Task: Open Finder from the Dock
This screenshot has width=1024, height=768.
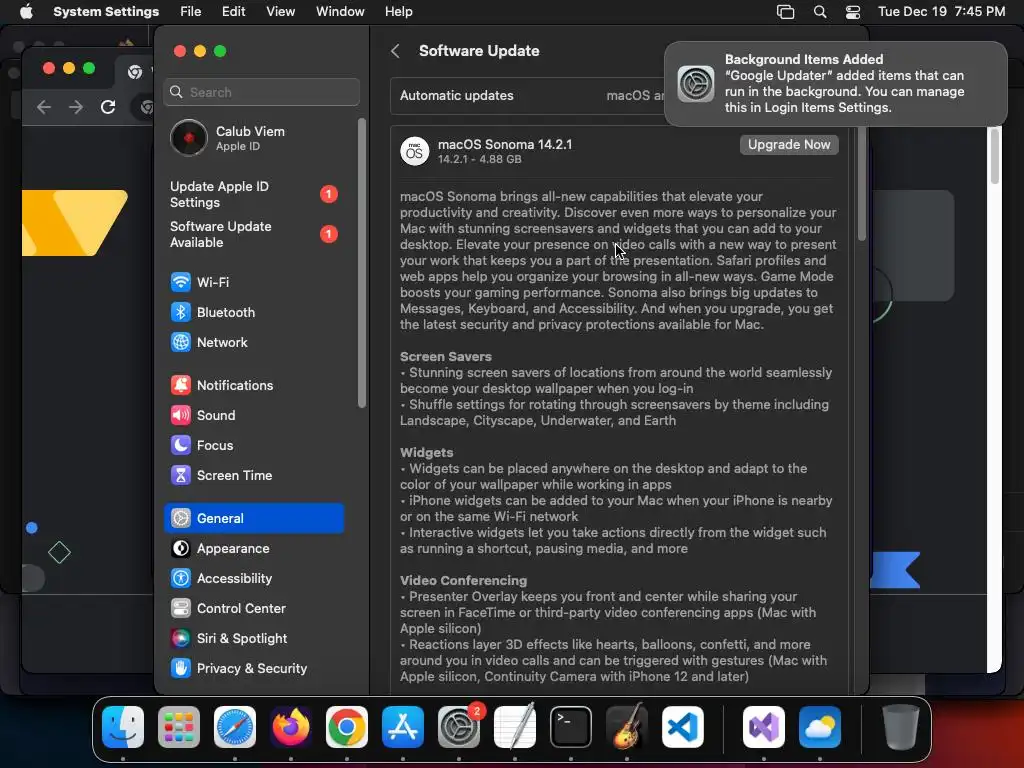Action: tap(123, 727)
